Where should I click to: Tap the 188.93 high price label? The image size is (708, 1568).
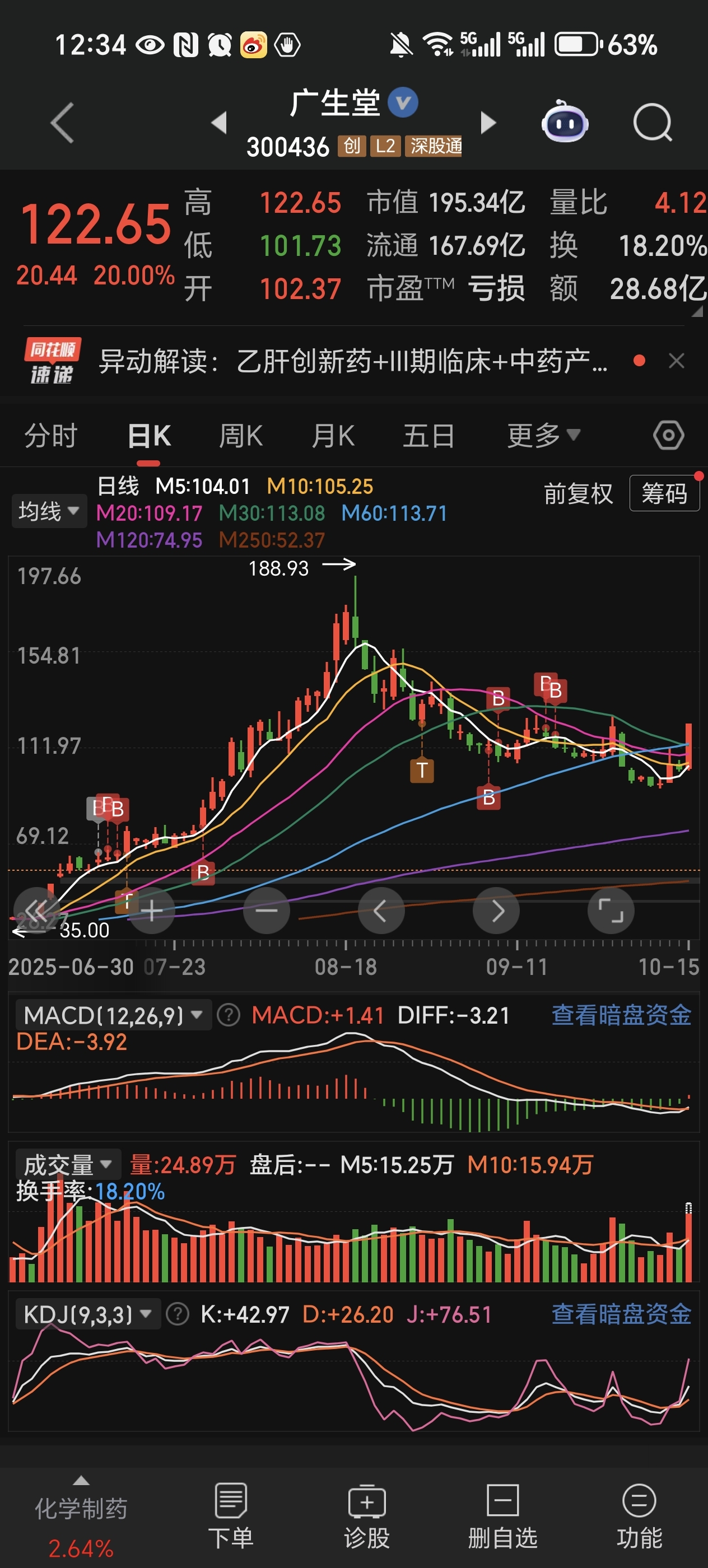(279, 568)
